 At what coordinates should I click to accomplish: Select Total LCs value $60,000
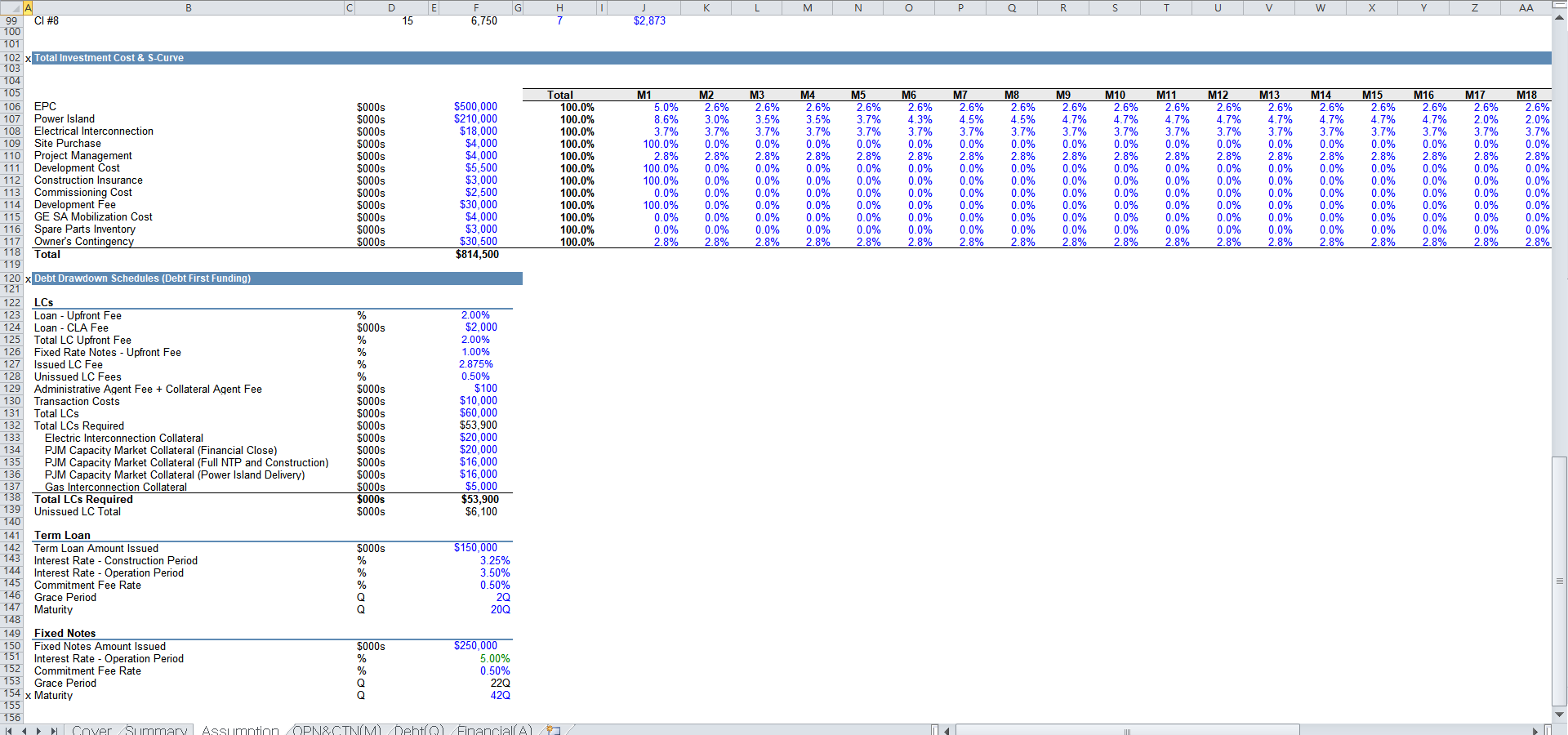tap(478, 413)
